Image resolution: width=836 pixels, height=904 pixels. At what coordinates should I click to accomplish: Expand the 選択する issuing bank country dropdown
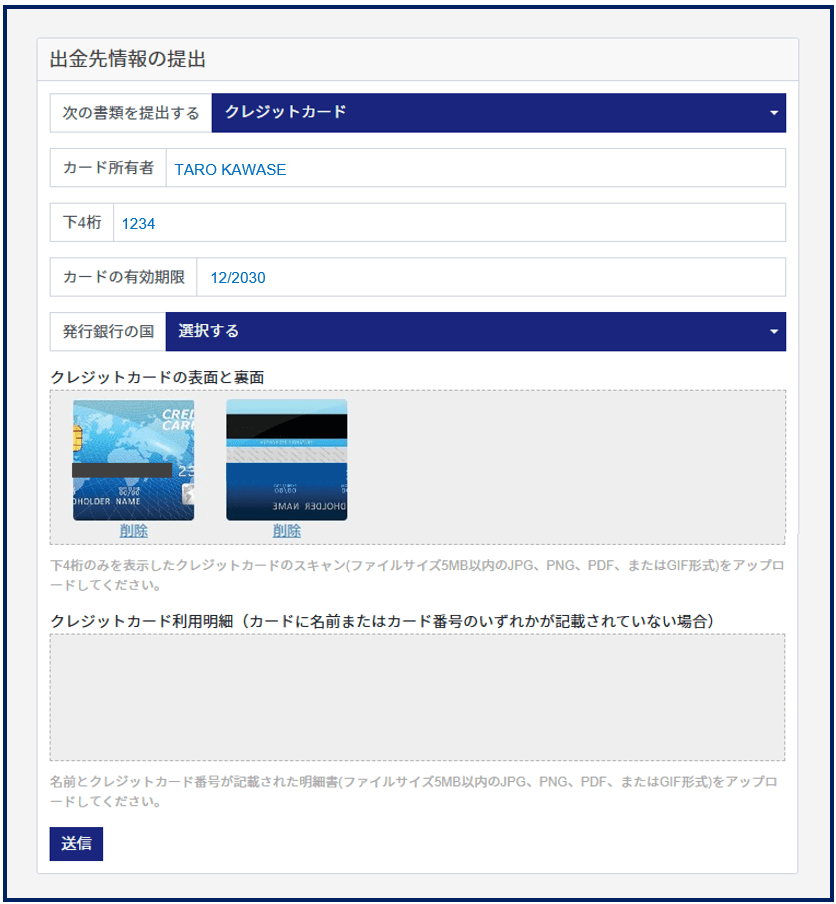(475, 331)
